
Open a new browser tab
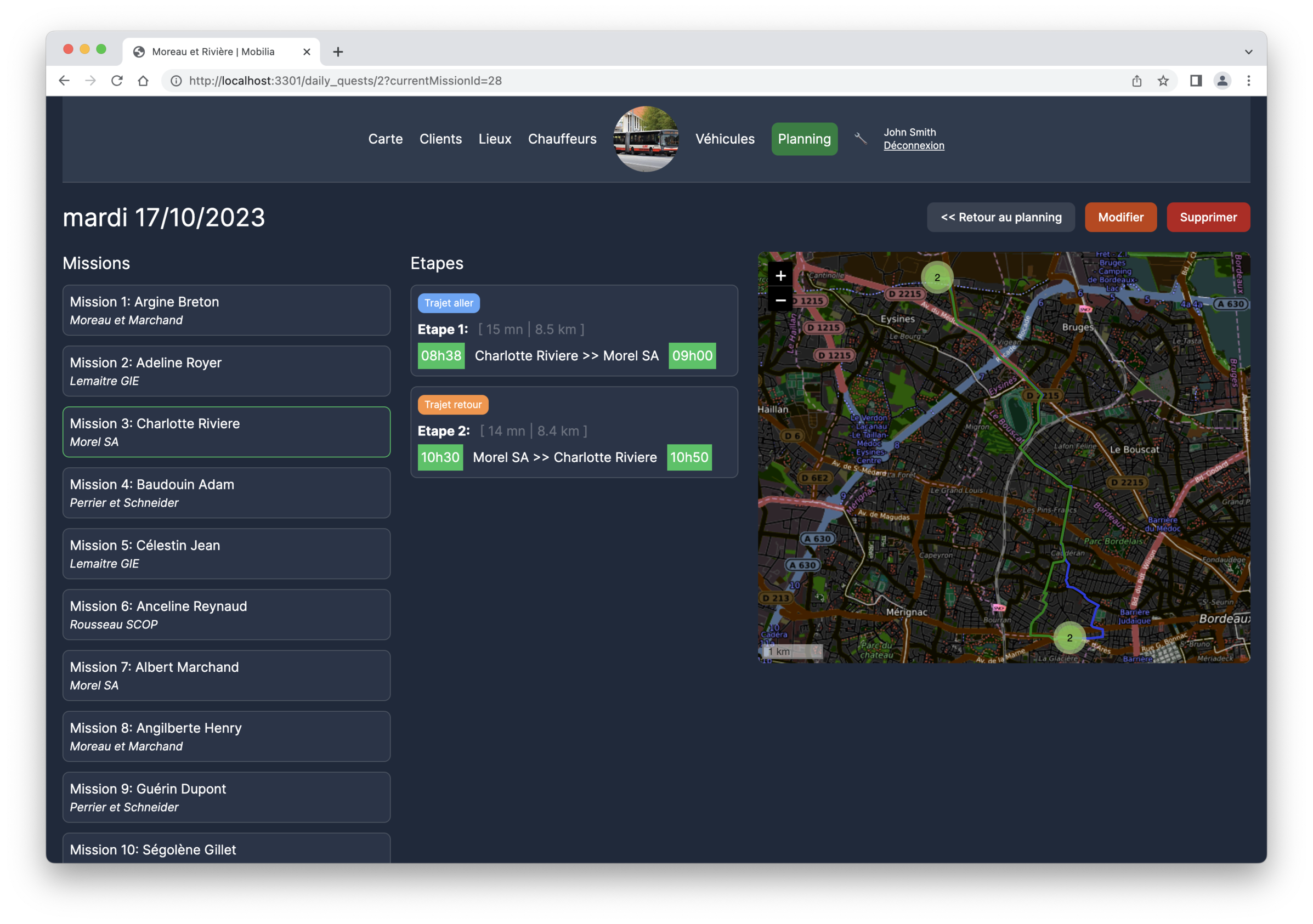pos(338,52)
